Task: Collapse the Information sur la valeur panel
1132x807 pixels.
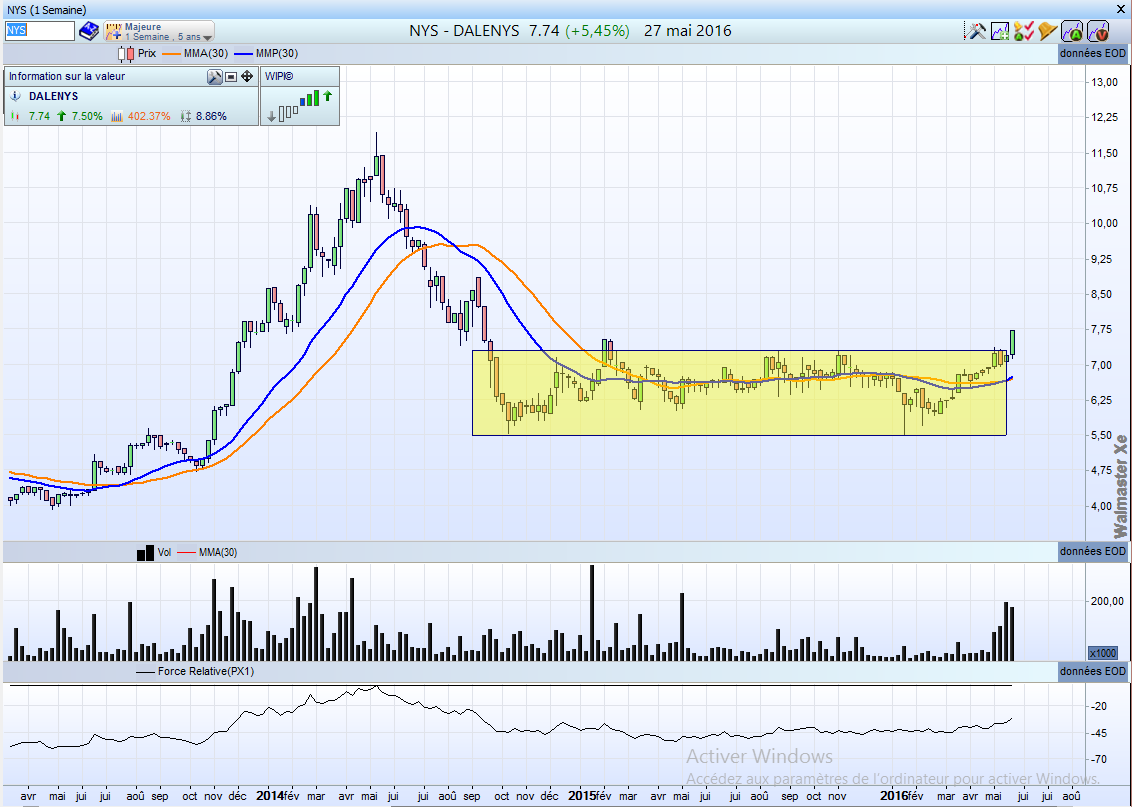Action: 230,76
